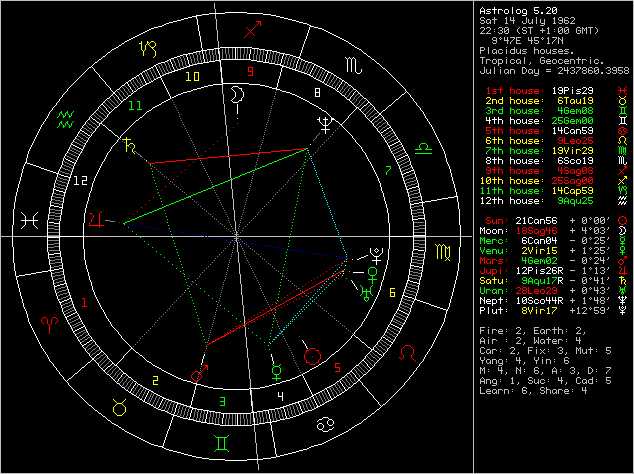Select the Neptune trident symbol in the chart wheel
This screenshot has width=634, height=474.
click(325, 125)
